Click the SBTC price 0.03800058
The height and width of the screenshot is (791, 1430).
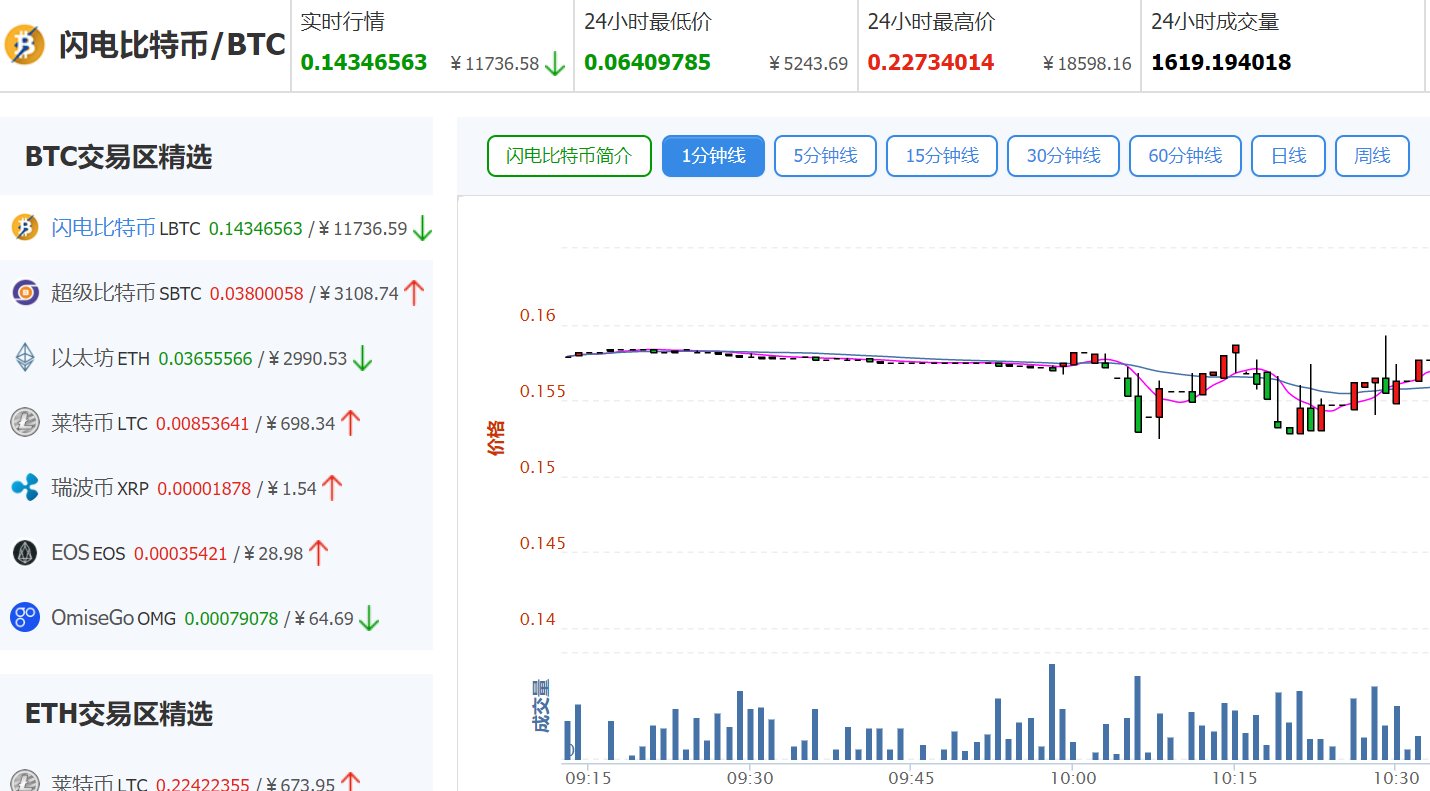[256, 293]
